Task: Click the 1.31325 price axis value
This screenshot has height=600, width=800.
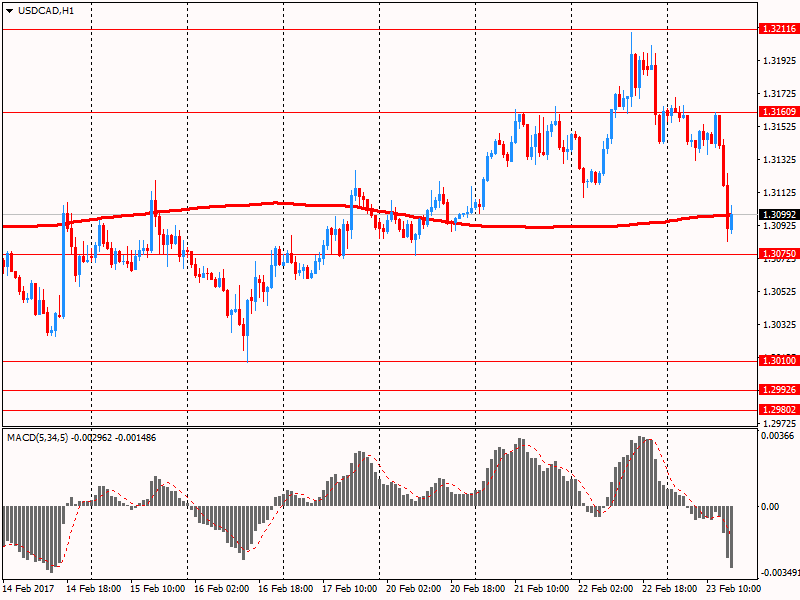Action: coord(780,160)
